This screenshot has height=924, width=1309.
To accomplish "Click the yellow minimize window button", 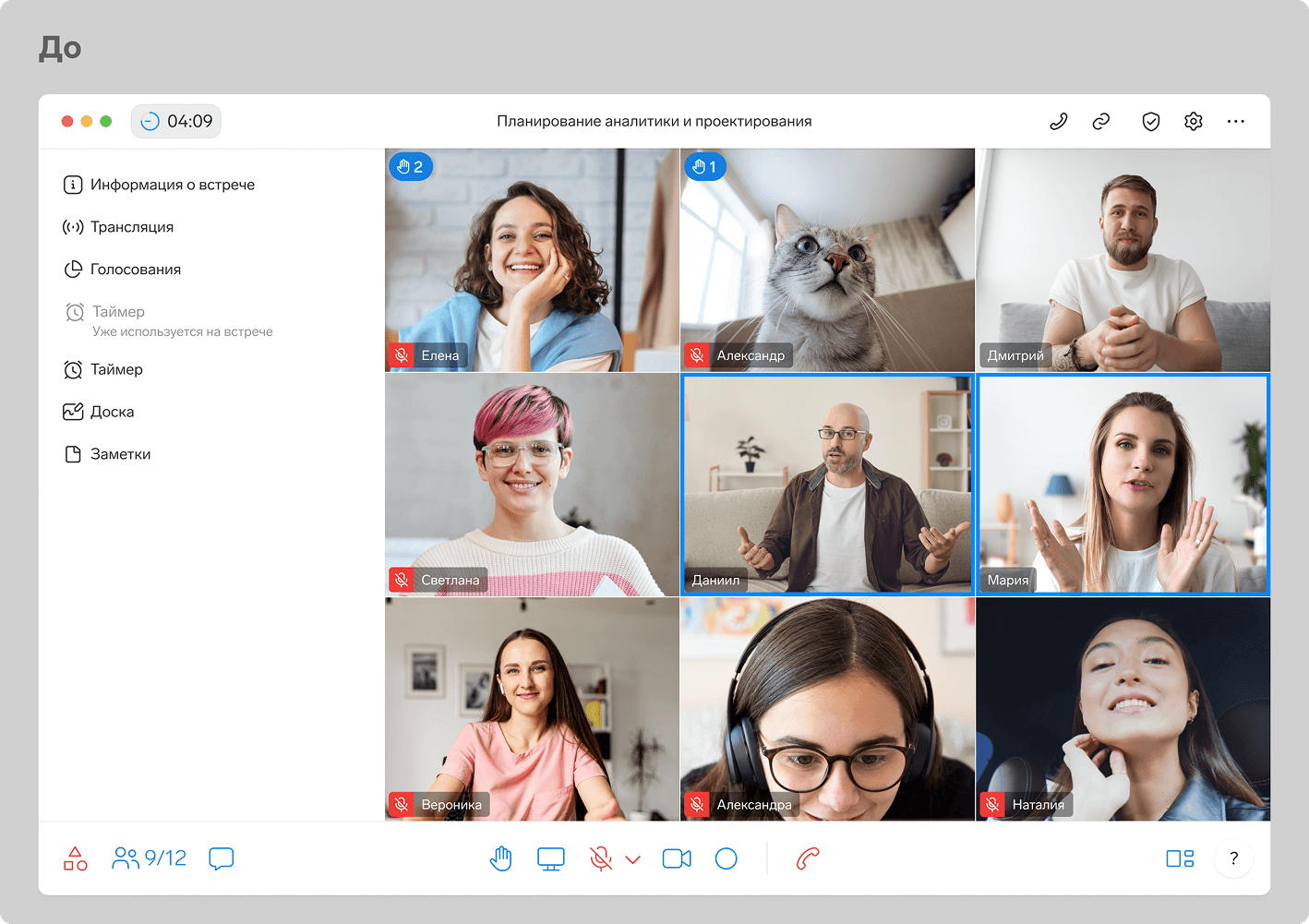I will tap(87, 121).
